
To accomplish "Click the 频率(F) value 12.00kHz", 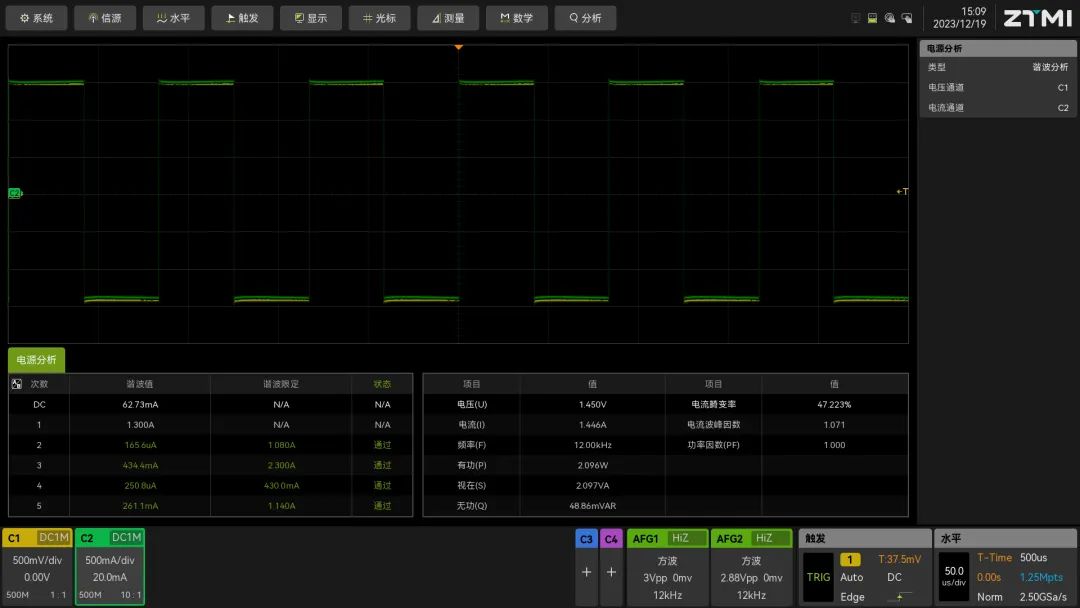I will [592, 445].
